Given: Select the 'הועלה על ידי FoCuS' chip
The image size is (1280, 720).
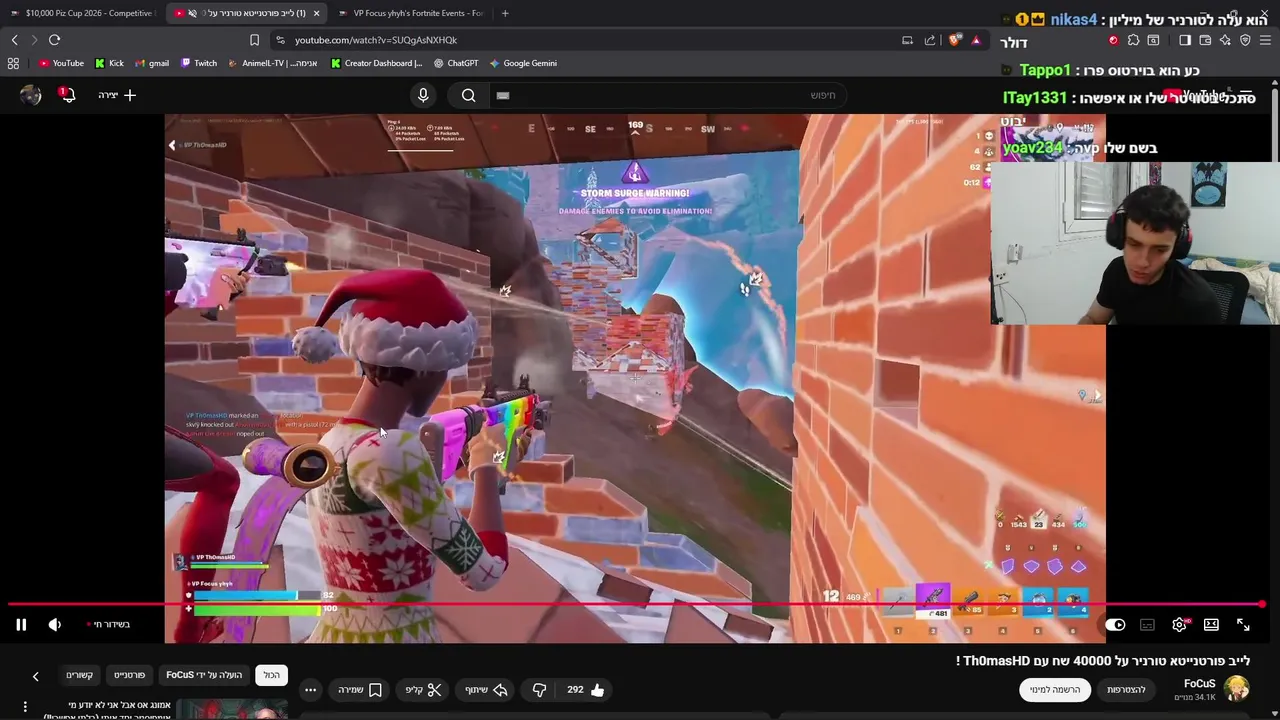Looking at the screenshot, I should (x=204, y=675).
